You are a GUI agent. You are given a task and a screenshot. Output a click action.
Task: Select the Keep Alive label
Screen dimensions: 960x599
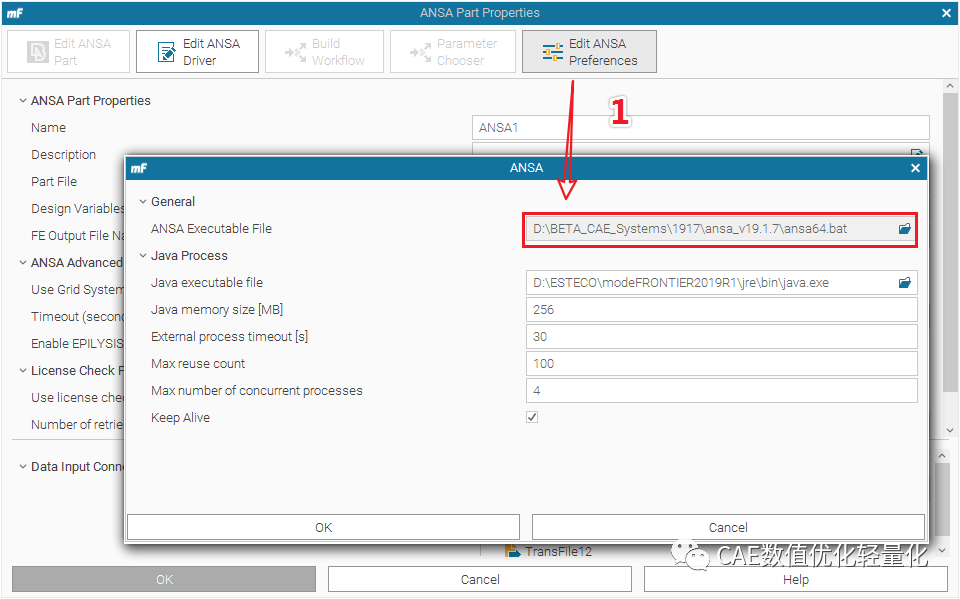click(181, 418)
